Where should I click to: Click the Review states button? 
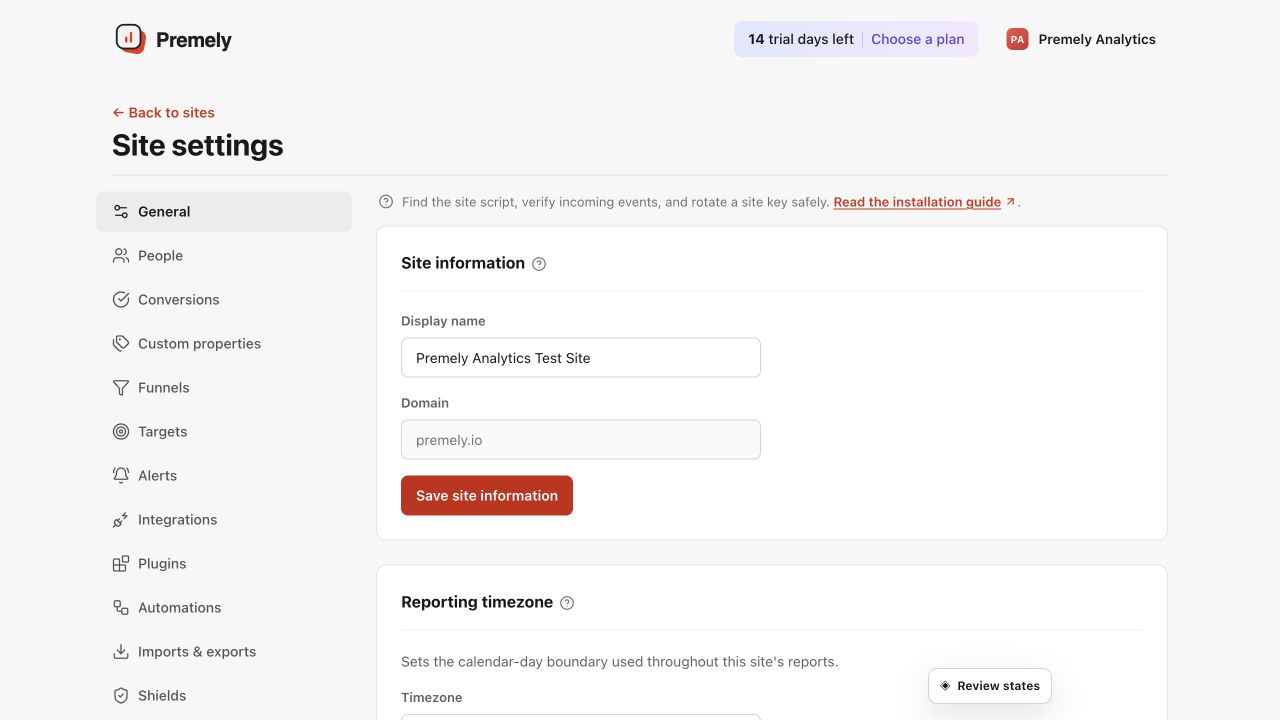(x=990, y=686)
